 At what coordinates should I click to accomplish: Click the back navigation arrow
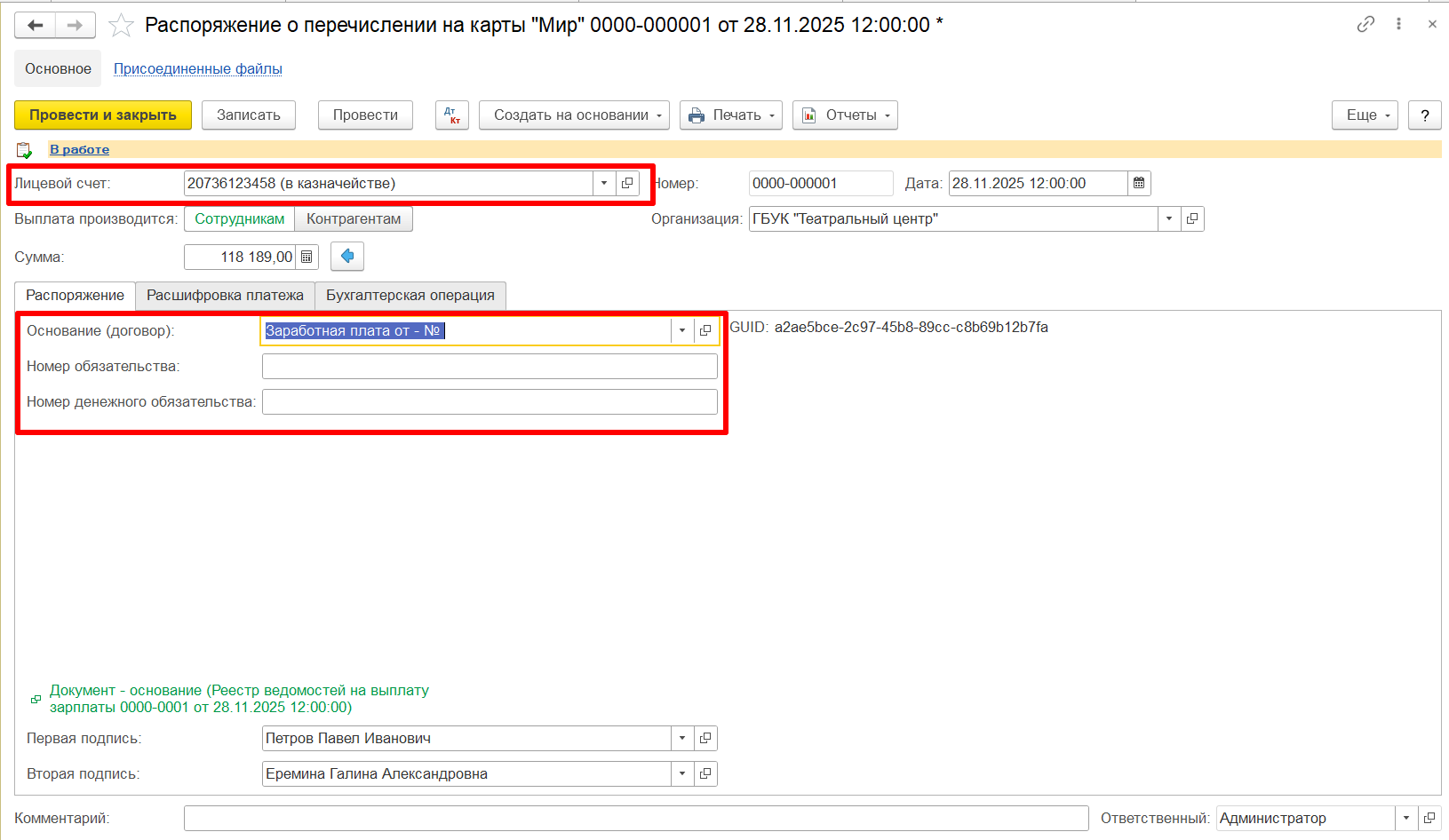tap(36, 25)
